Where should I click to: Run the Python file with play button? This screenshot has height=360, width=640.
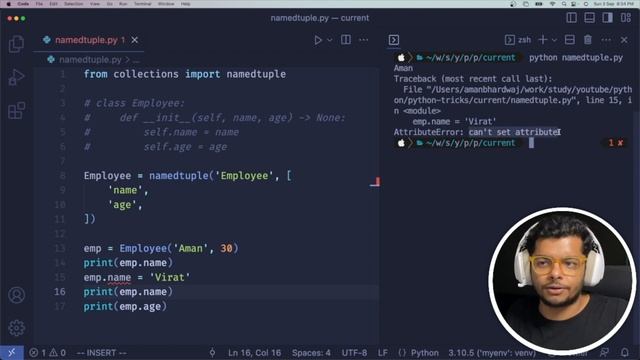[x=318, y=40]
